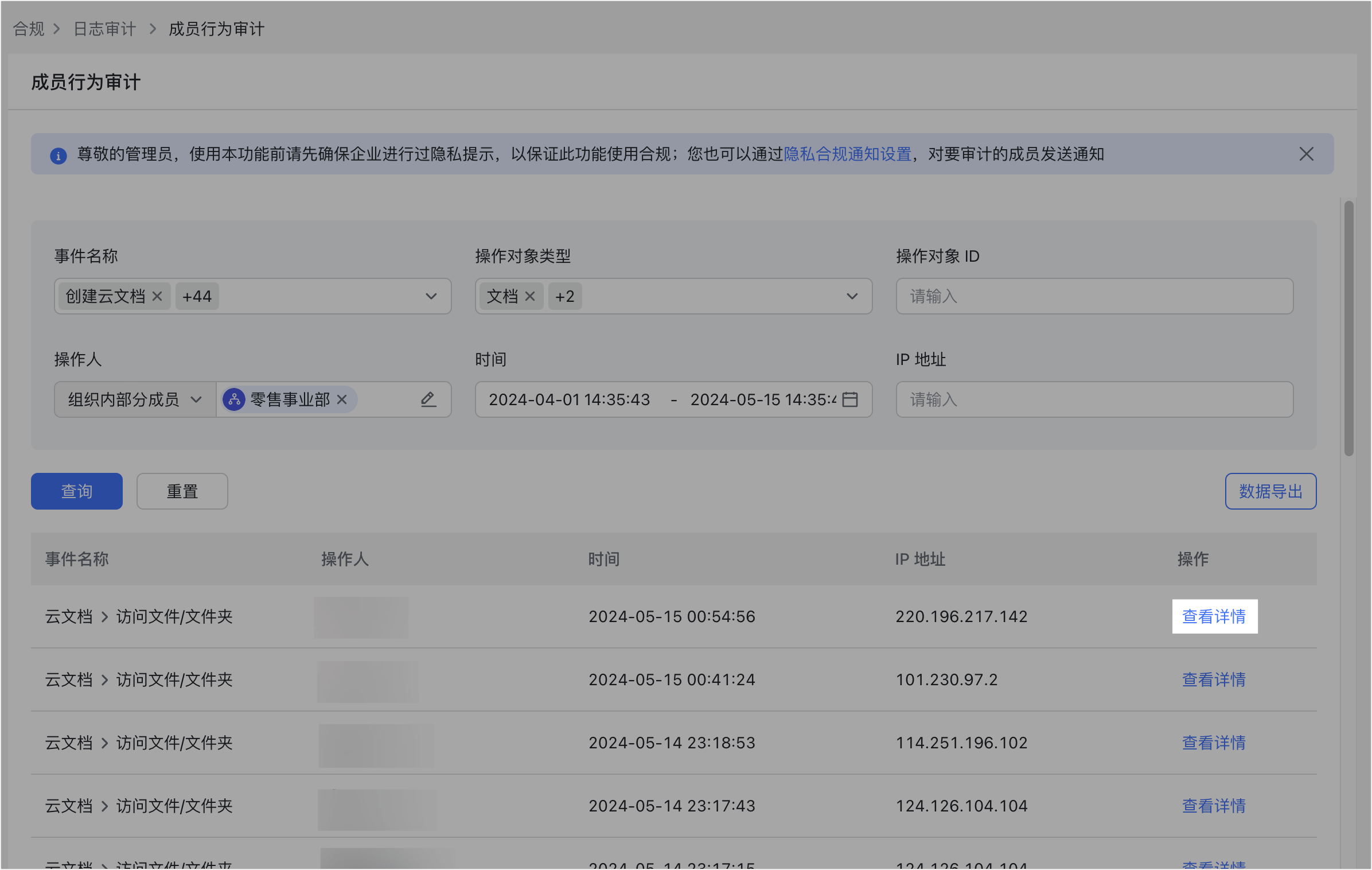Remove the 创建云文档 tag
Viewport: 1372px width, 870px height.
coord(157,296)
